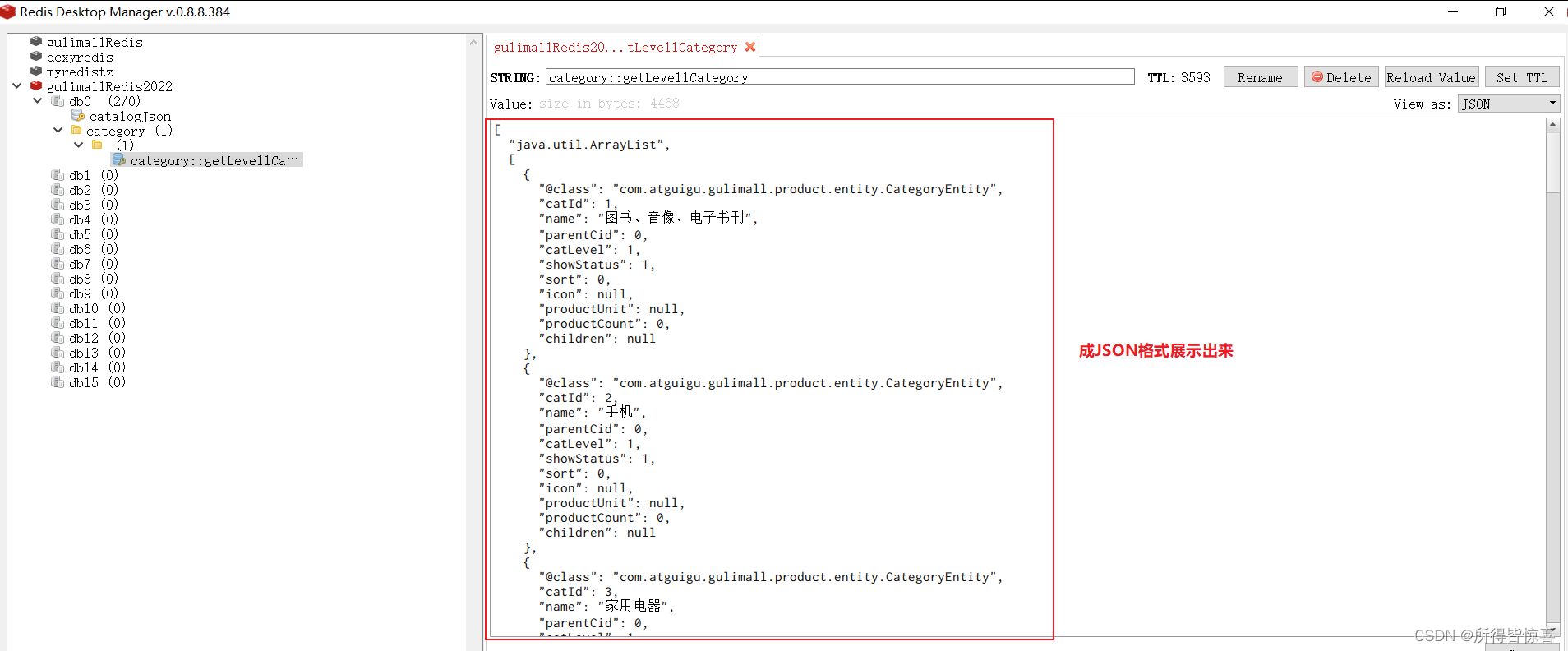Click the Rename button
This screenshot has height=651, width=1568.
1261,77
